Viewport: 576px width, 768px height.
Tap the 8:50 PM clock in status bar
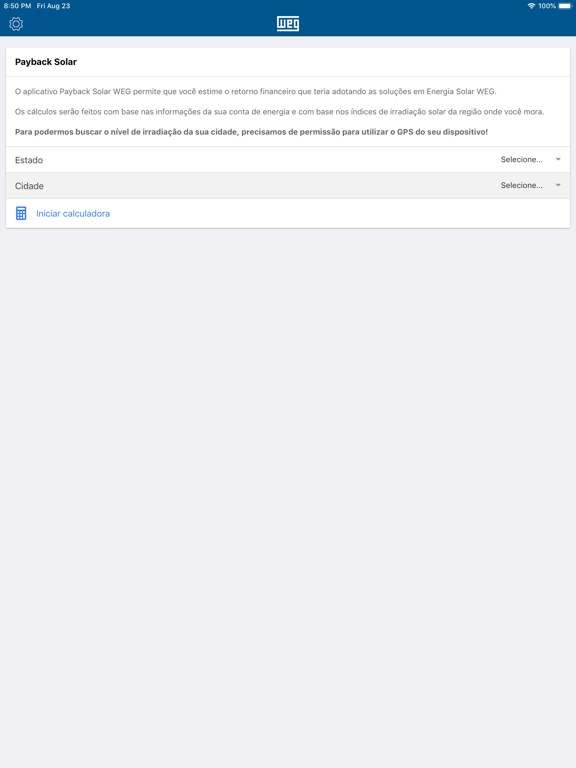17,6
